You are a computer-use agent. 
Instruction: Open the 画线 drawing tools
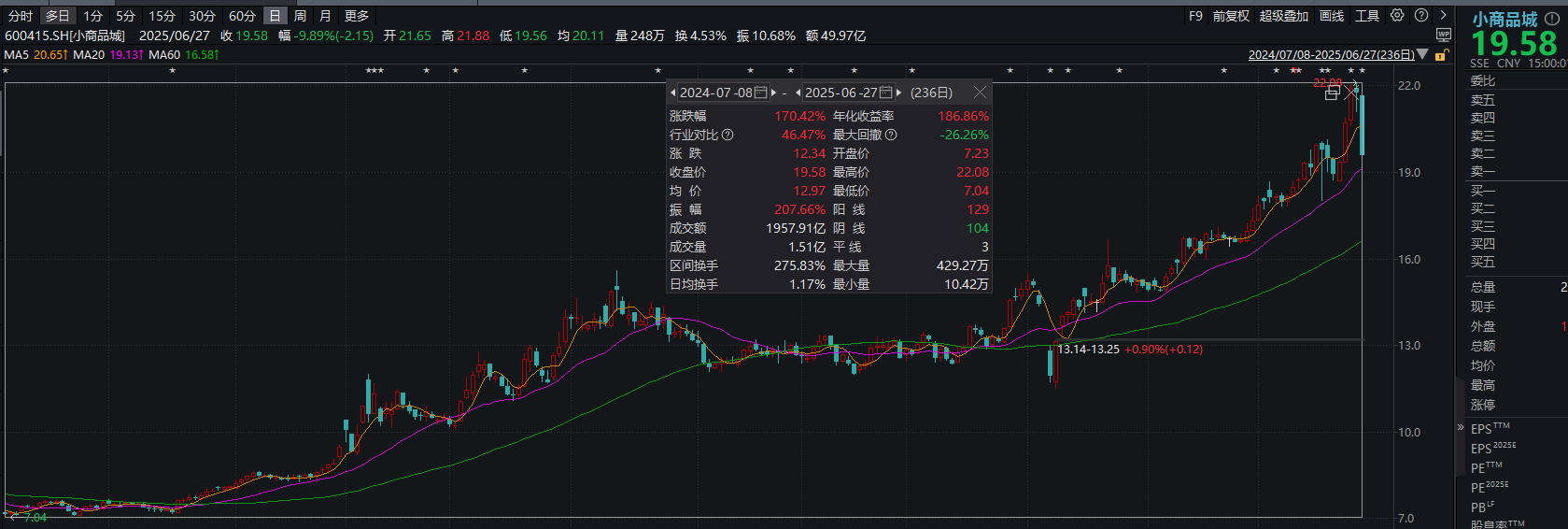tap(1332, 16)
